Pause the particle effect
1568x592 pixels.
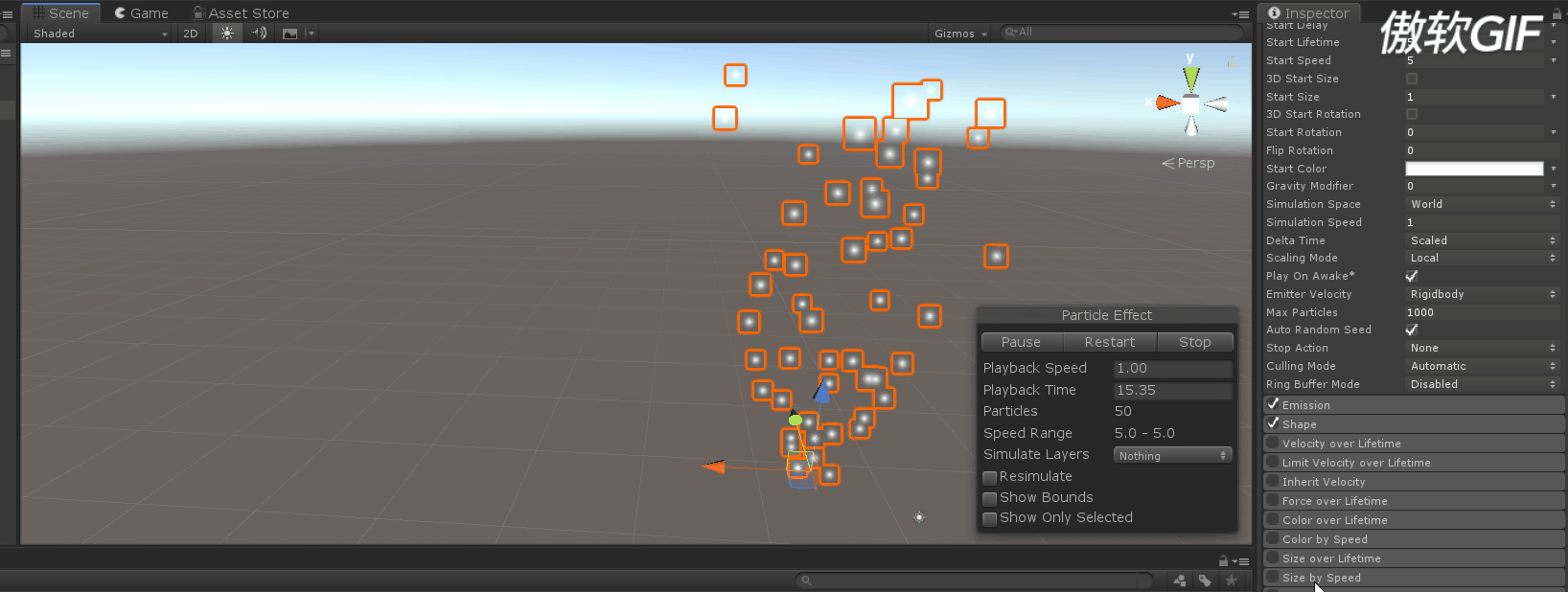[1021, 342]
